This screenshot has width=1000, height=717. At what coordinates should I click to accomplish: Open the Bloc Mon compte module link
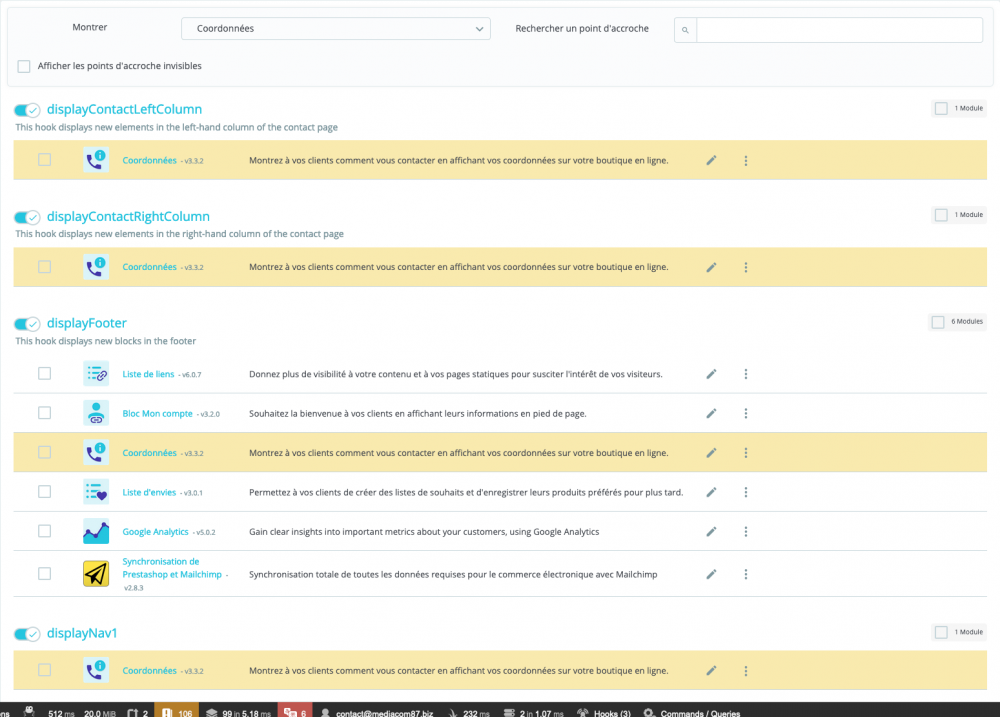[158, 413]
